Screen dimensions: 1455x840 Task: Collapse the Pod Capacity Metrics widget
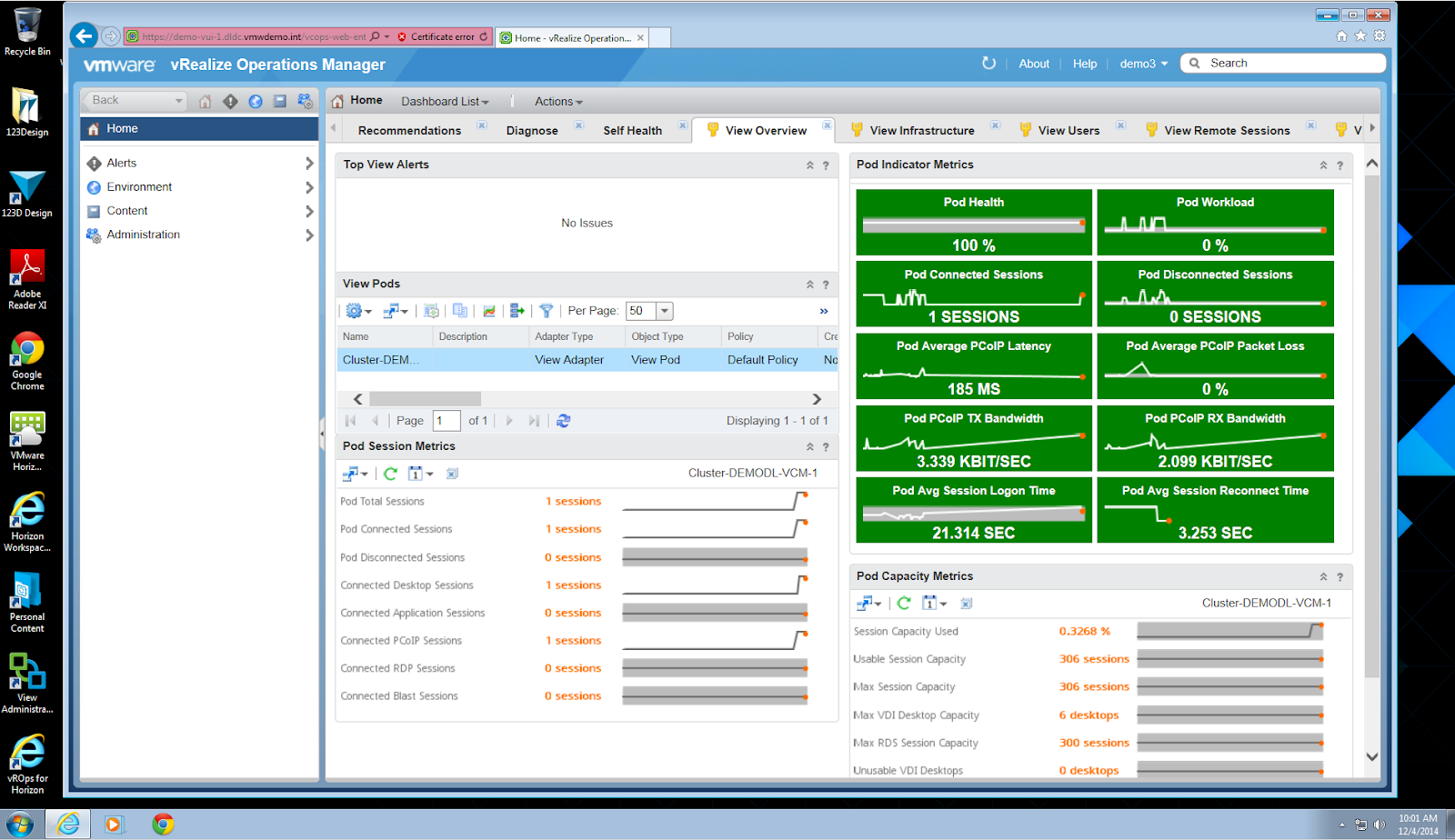1323,577
